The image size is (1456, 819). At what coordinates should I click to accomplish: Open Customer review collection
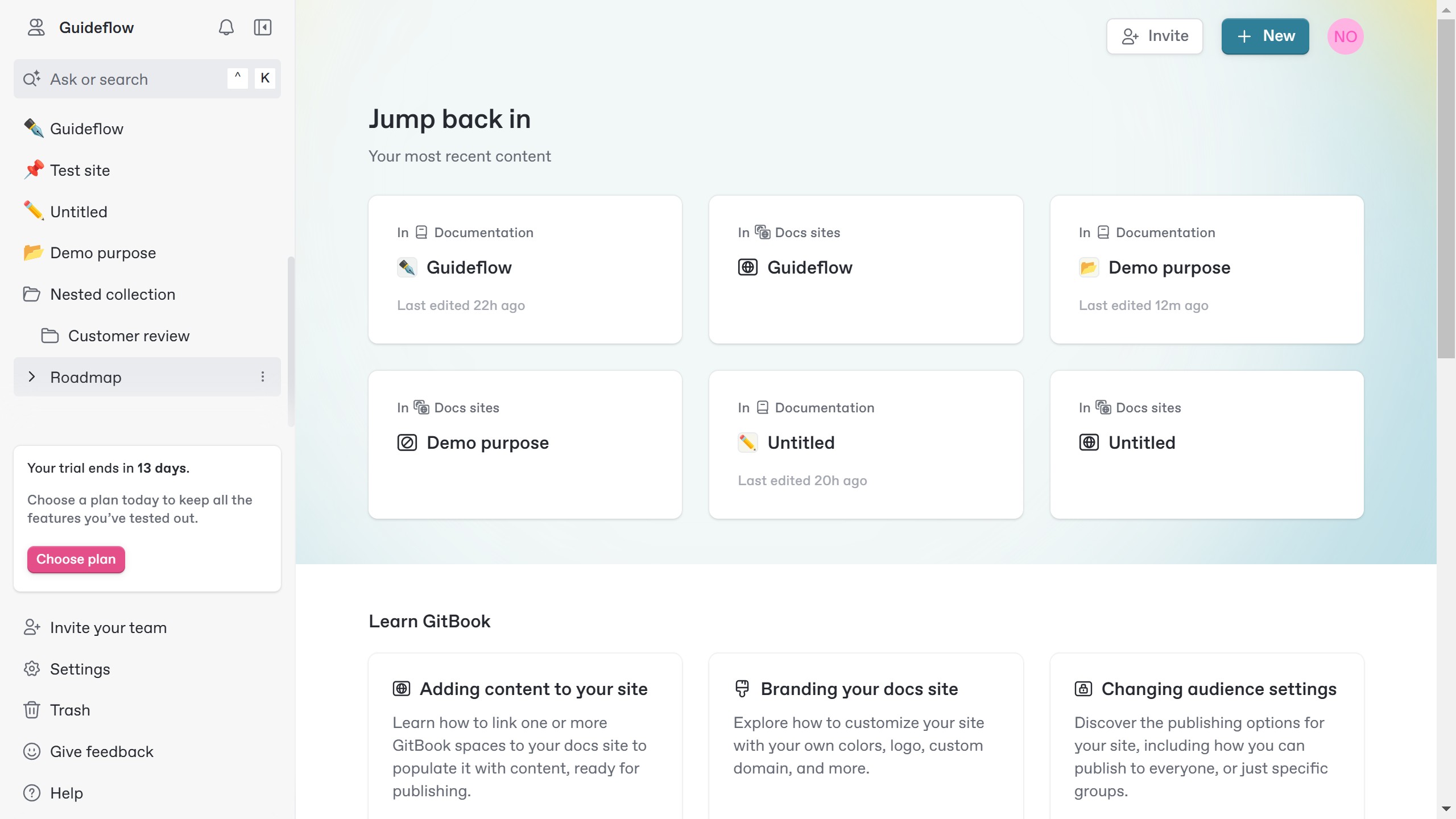(x=147, y=336)
